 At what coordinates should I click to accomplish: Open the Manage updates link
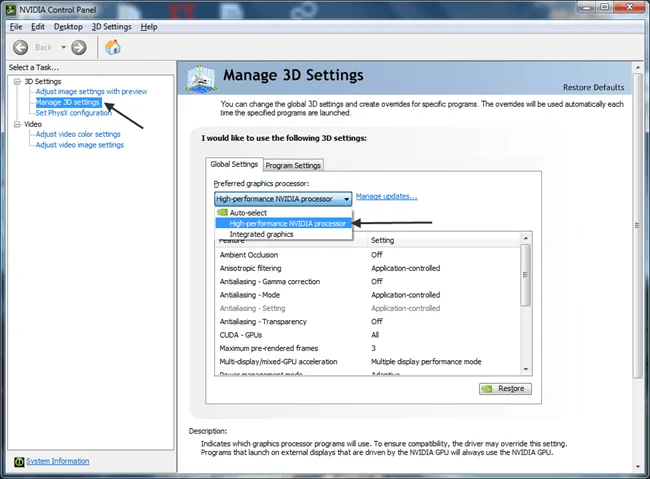click(386, 197)
